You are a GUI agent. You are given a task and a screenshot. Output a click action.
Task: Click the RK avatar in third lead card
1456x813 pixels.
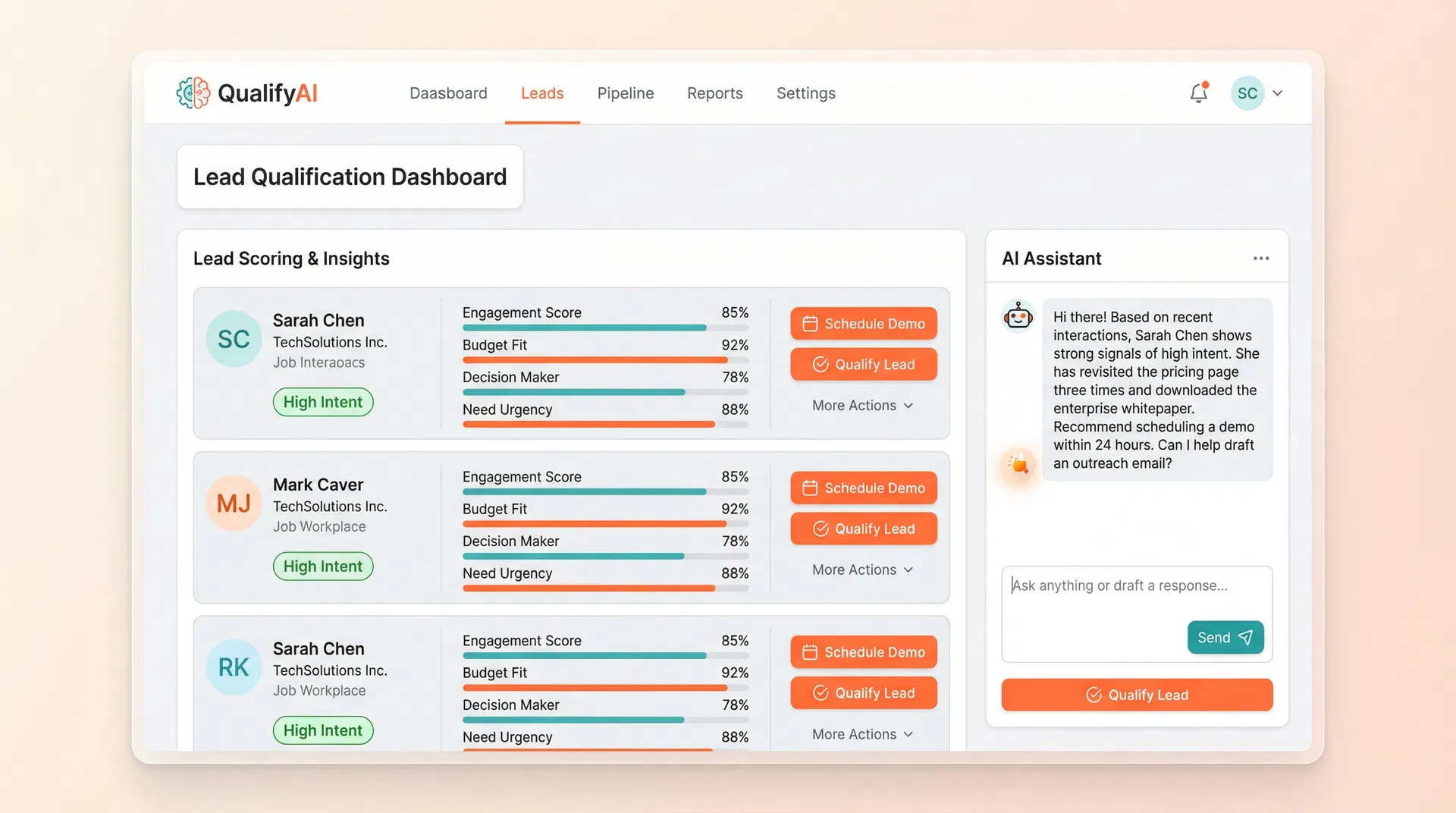pos(234,667)
